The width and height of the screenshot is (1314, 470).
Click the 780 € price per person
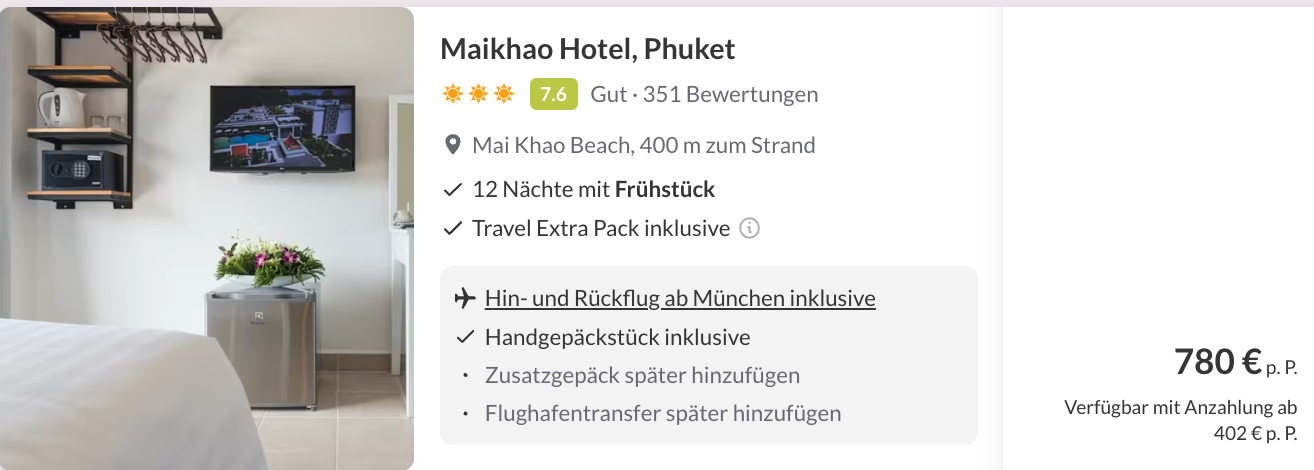coord(1235,362)
